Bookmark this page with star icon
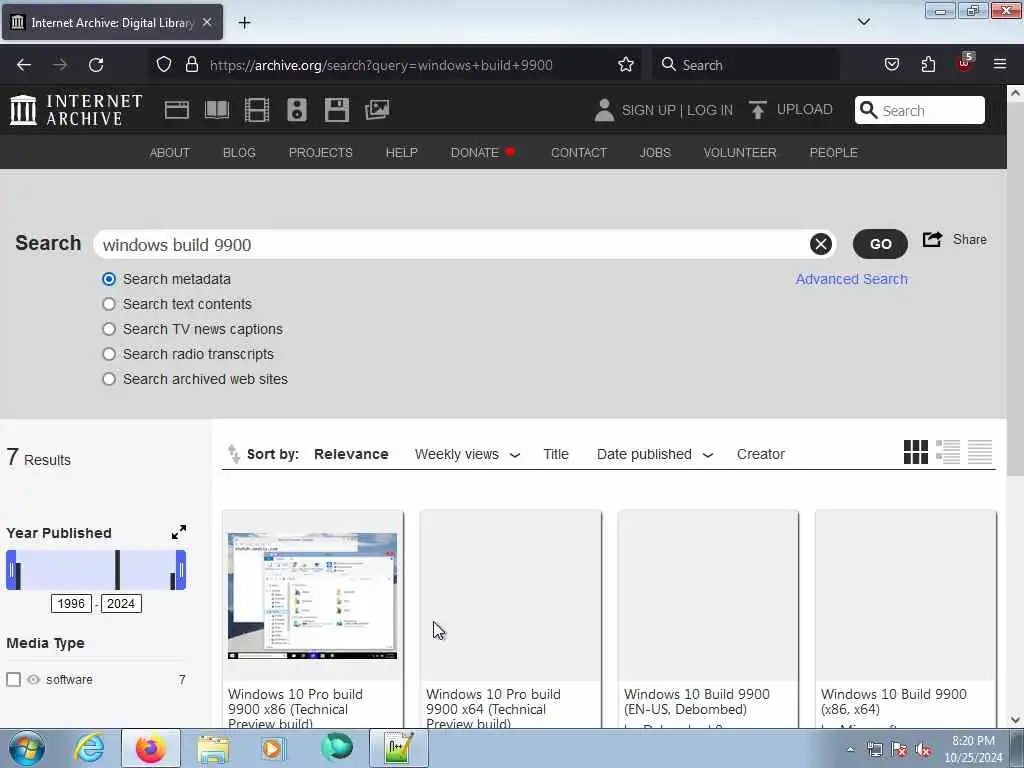 (x=626, y=65)
